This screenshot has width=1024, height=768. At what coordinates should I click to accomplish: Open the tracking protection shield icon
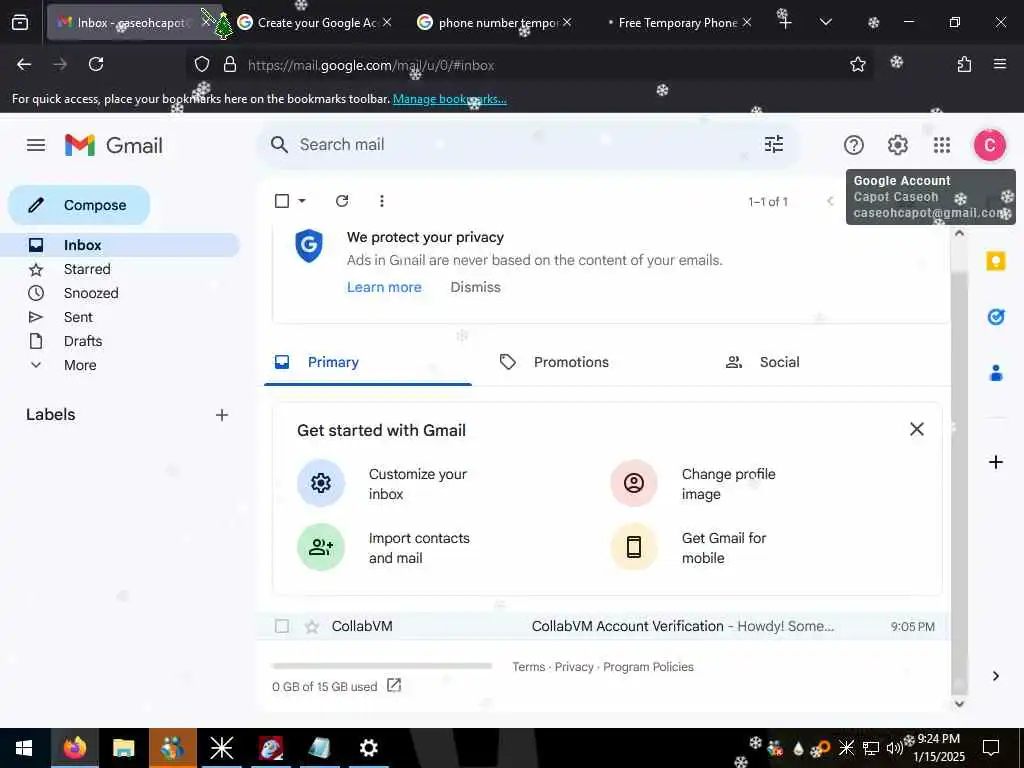[x=202, y=64]
